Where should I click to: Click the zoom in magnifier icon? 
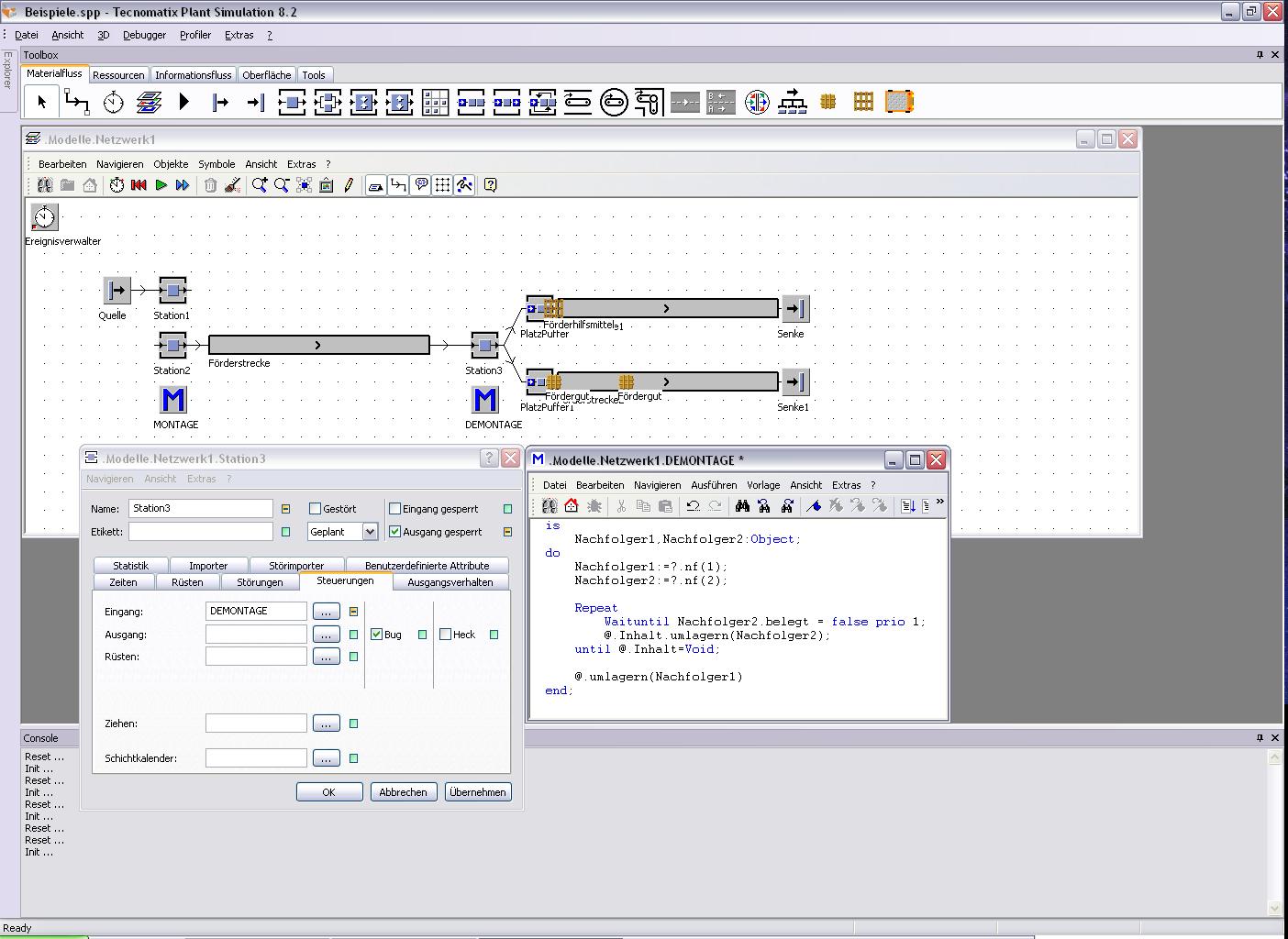[x=260, y=185]
